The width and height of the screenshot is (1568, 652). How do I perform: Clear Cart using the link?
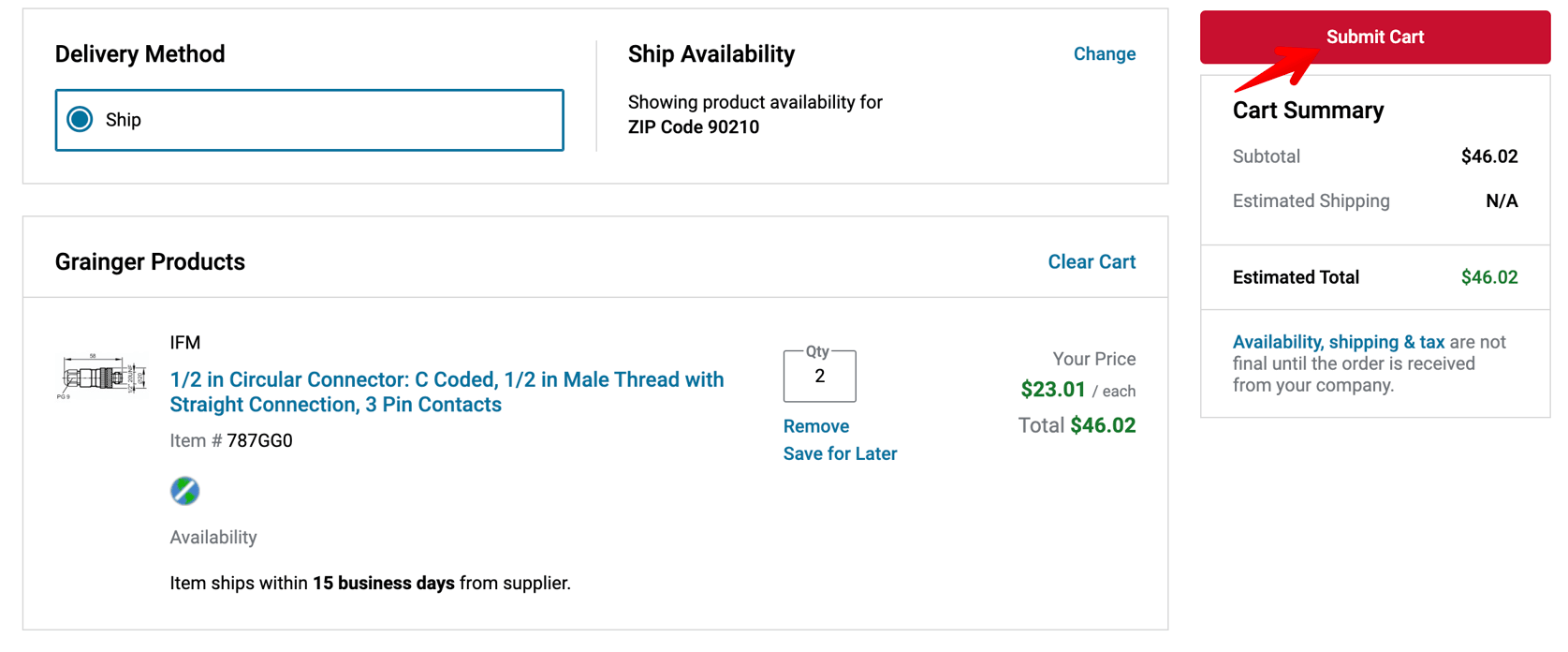[x=1091, y=262]
